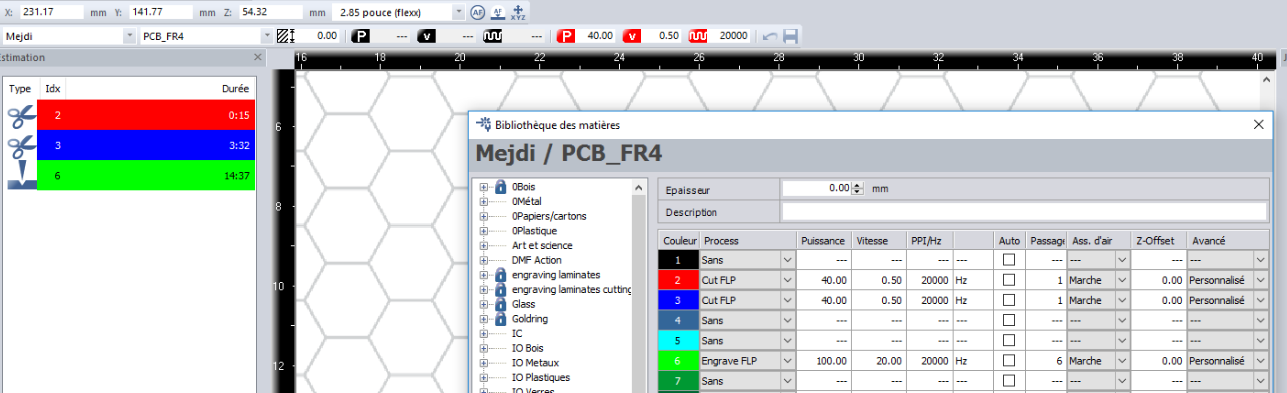The width and height of the screenshot is (1287, 393).
Task: Open the 2.85 pouce (flexx) lens dropdown
Action: 458,12
